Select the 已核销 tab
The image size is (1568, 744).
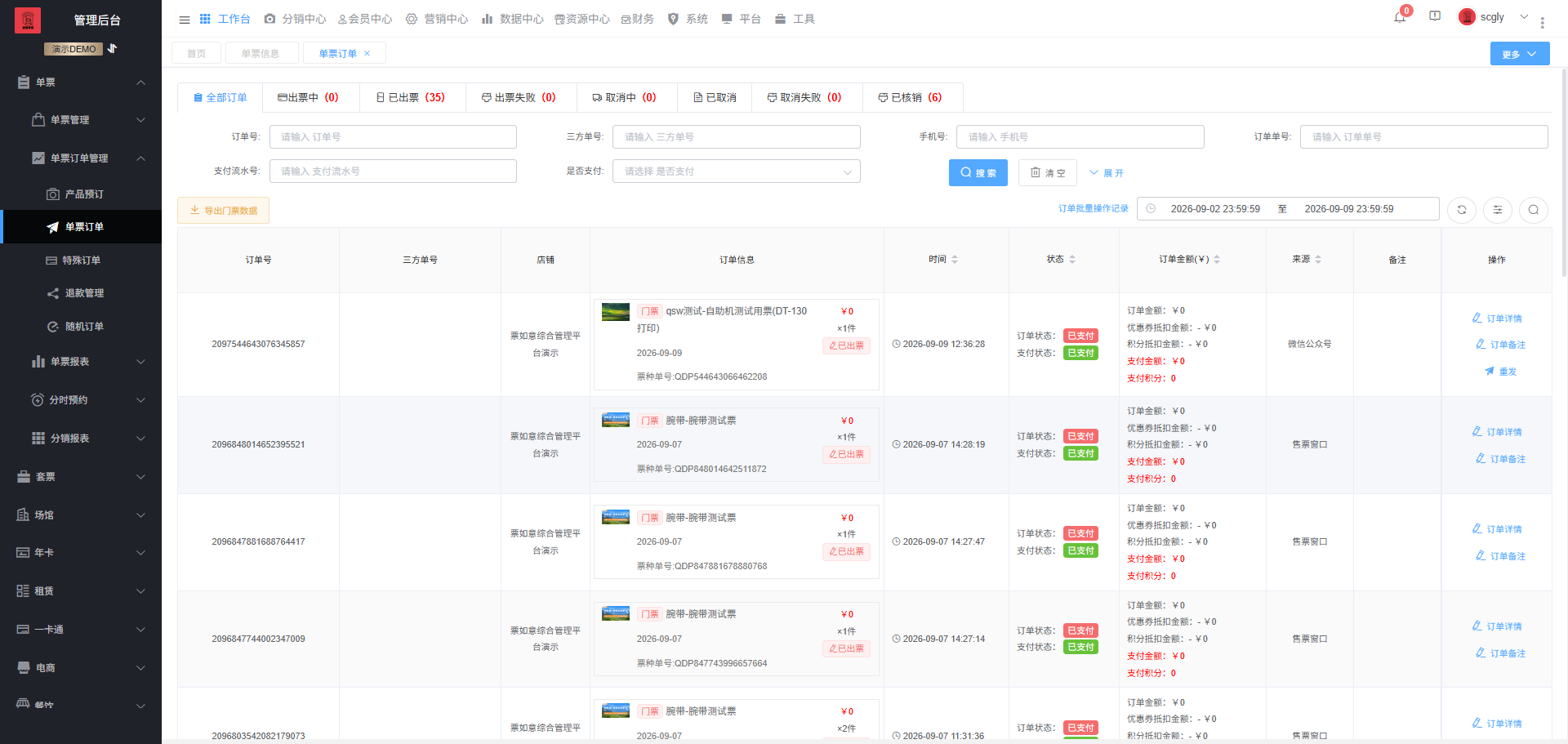point(910,97)
